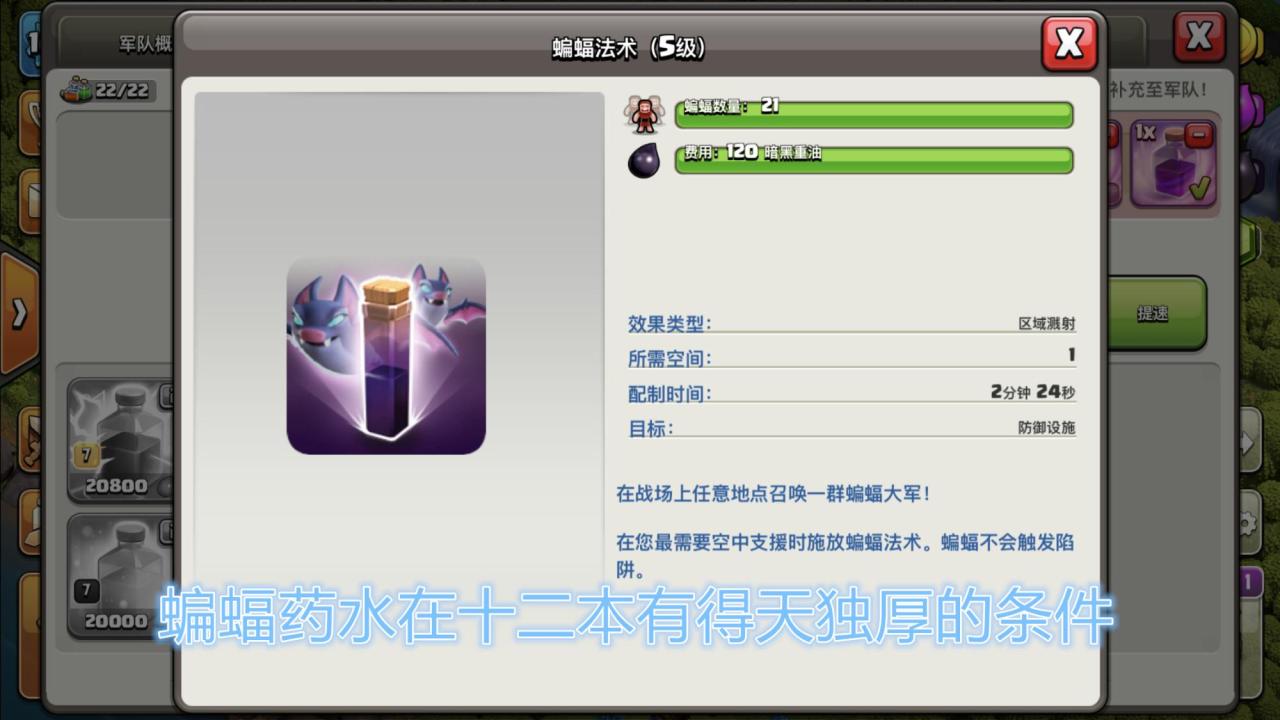This screenshot has height=720, width=1280.
Task: Remove one spell with the red minus button
Action: pos(1198,133)
